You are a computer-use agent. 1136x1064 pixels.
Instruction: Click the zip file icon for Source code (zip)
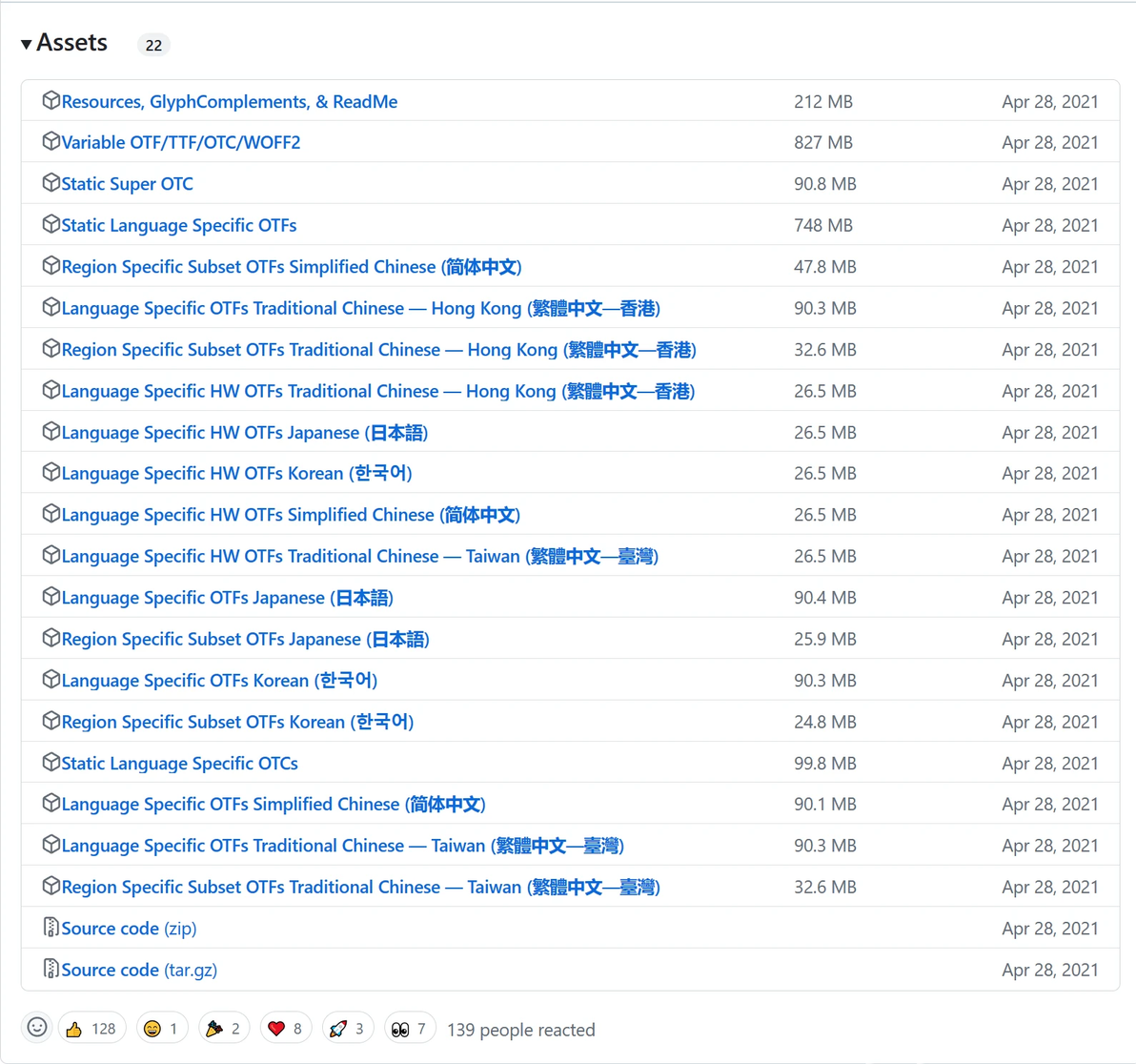51,927
